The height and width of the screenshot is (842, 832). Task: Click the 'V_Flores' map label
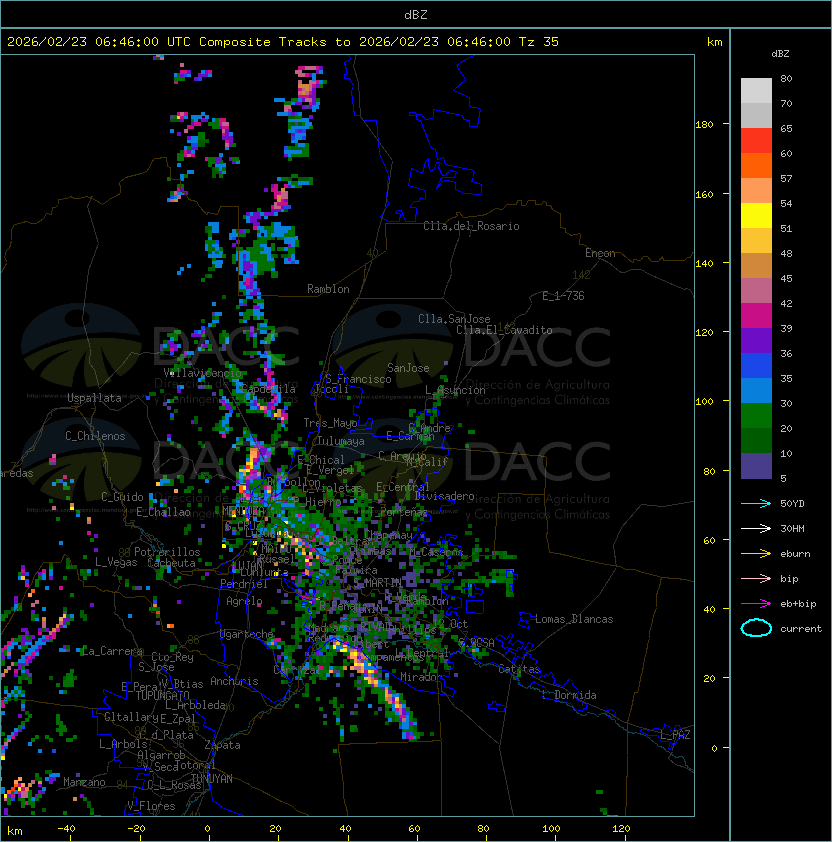tap(151, 806)
